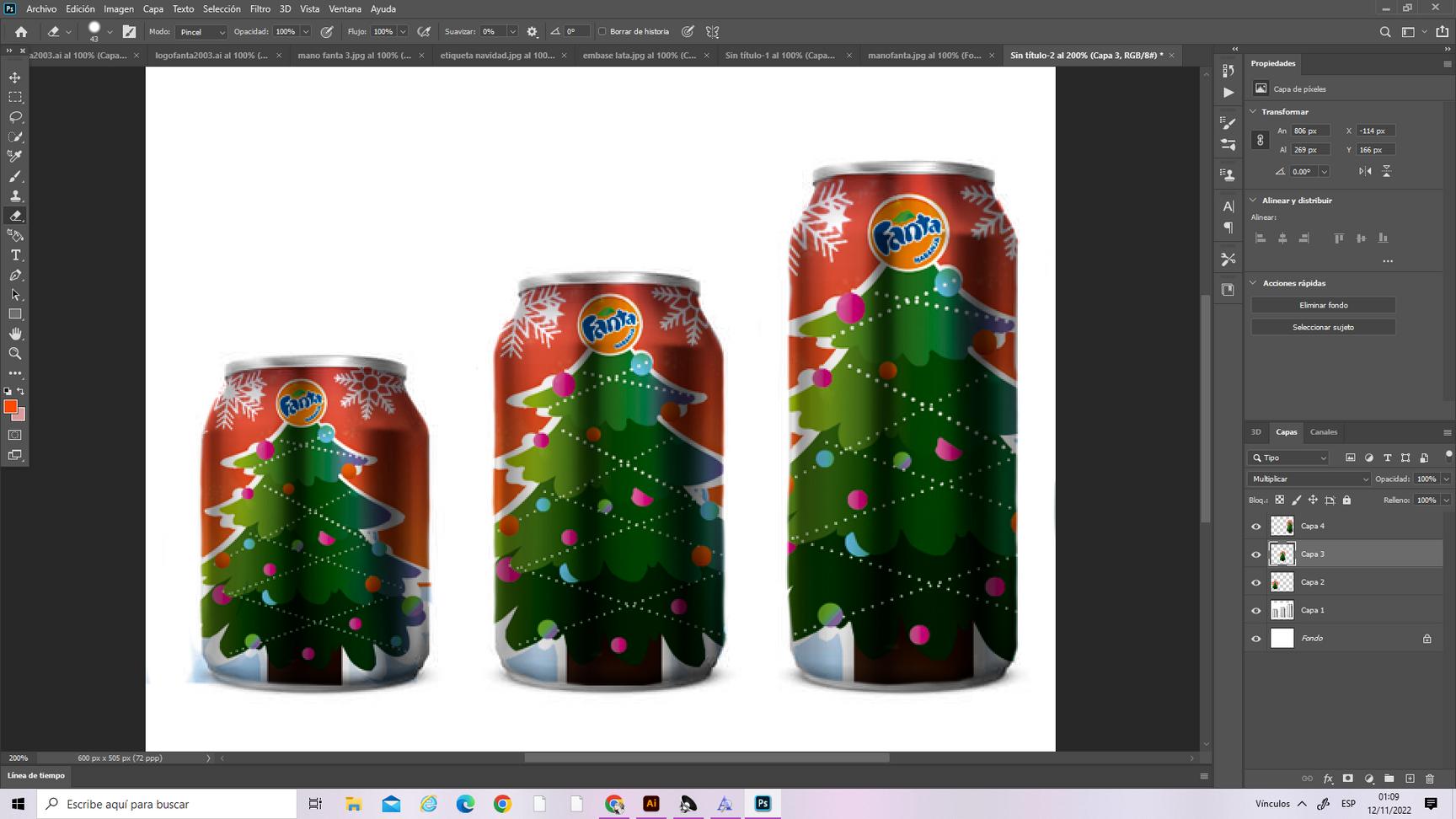The width and height of the screenshot is (1456, 819).
Task: Open the foreground color swatch
Action: click(x=10, y=407)
